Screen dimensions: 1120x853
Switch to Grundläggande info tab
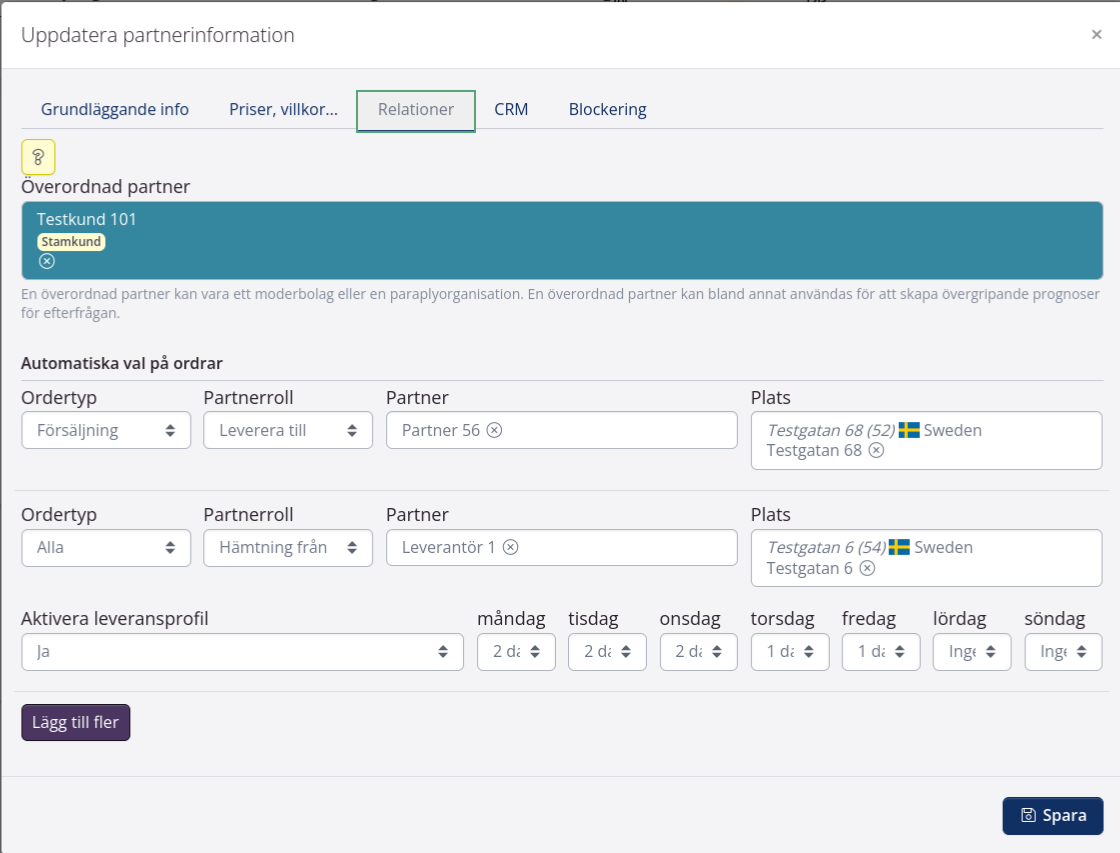pyautogui.click(x=115, y=110)
